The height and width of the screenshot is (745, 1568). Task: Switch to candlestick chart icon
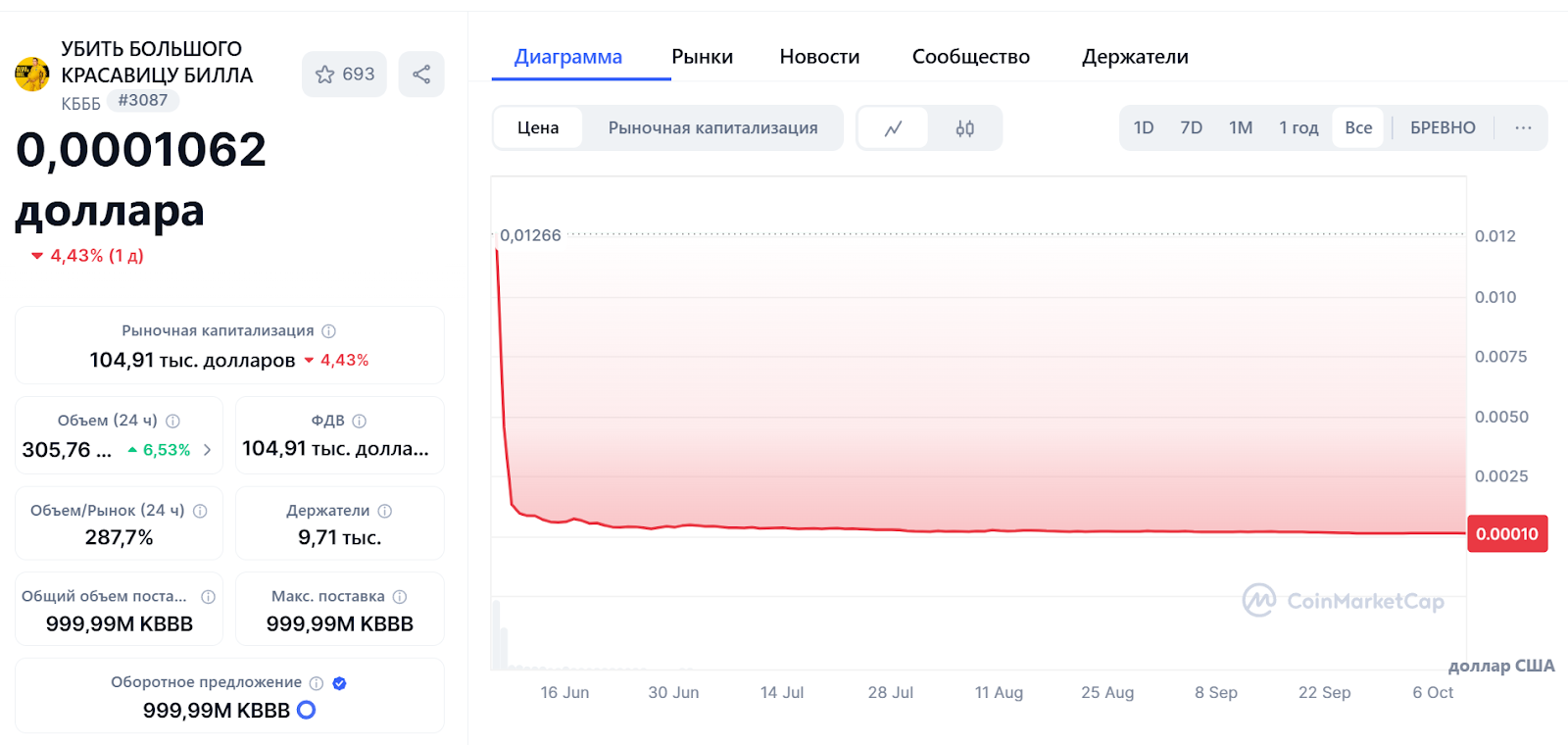pyautogui.click(x=964, y=128)
